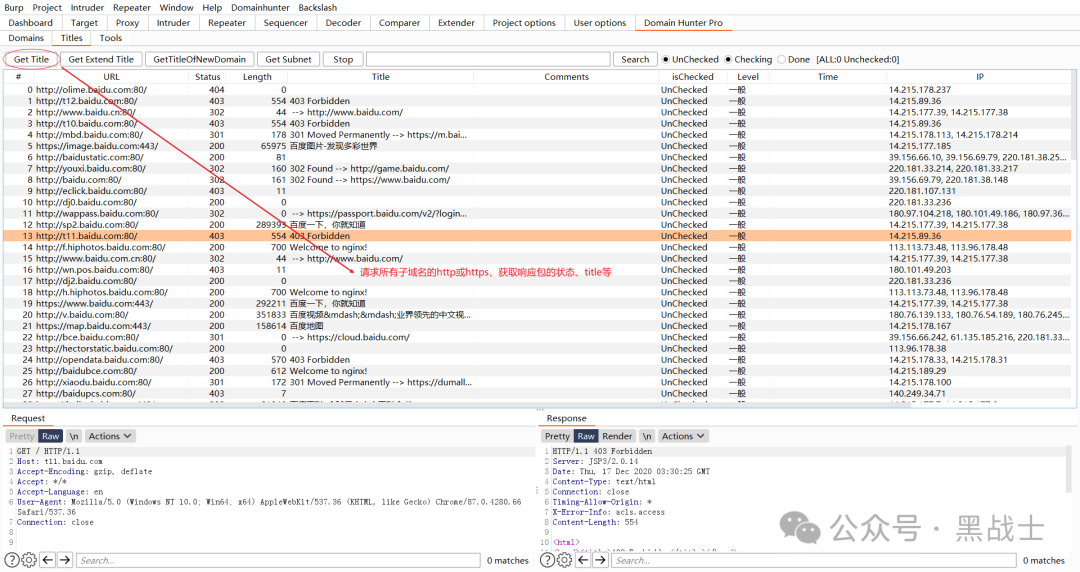Open the Domainhunter menu
This screenshot has width=1080, height=572.
[260, 8]
